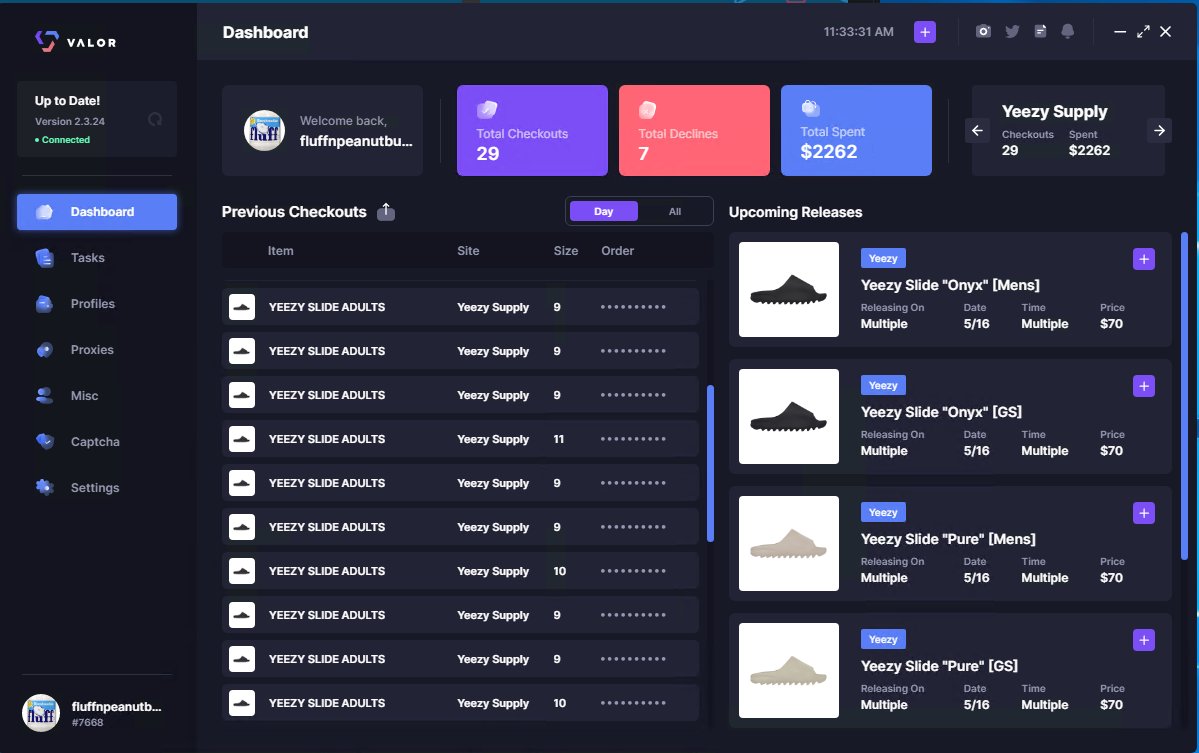Click the Yeezy tag on Pure [GS] card
The image size is (1199, 753).
coord(883,639)
